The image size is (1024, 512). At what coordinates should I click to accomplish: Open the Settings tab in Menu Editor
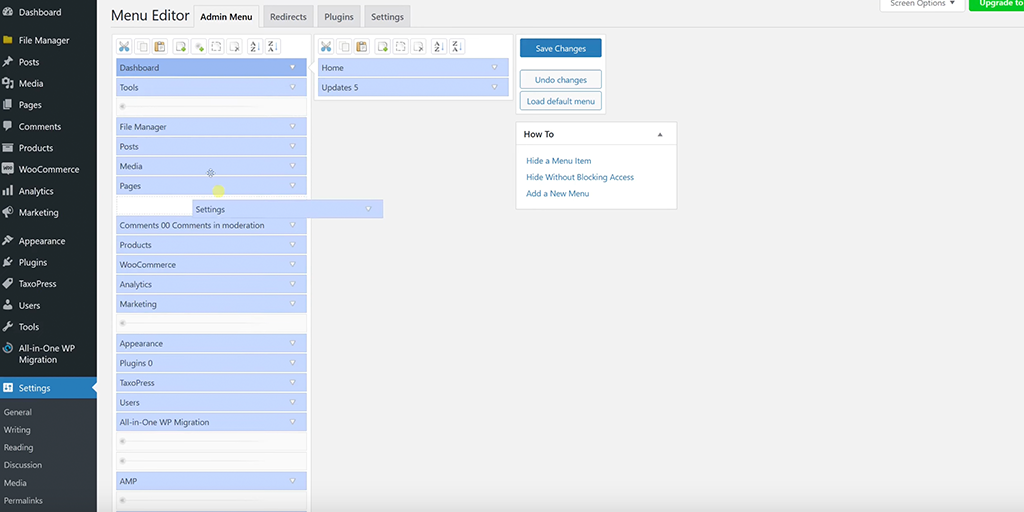point(387,16)
